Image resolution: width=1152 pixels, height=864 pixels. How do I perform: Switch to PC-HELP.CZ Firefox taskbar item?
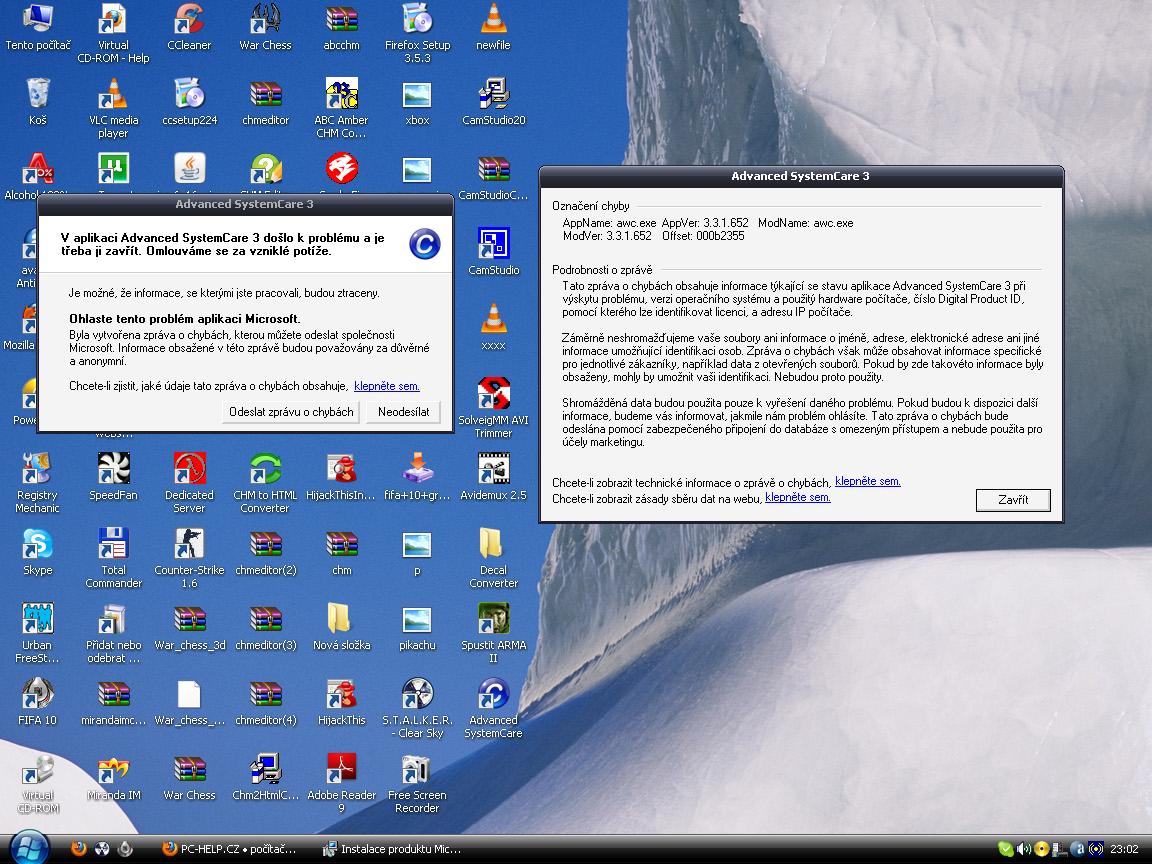coord(230,849)
